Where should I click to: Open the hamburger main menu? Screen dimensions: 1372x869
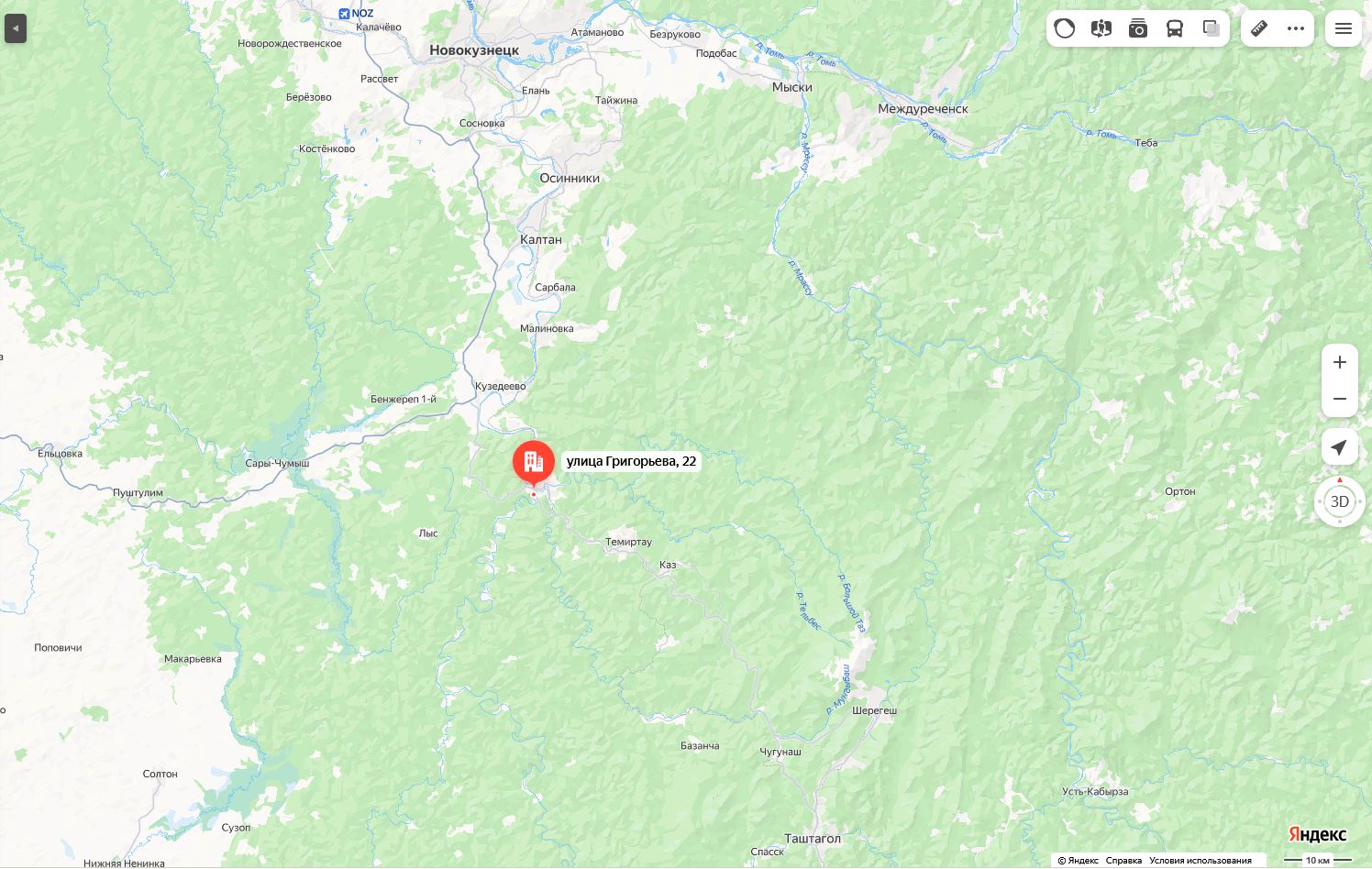1344,28
